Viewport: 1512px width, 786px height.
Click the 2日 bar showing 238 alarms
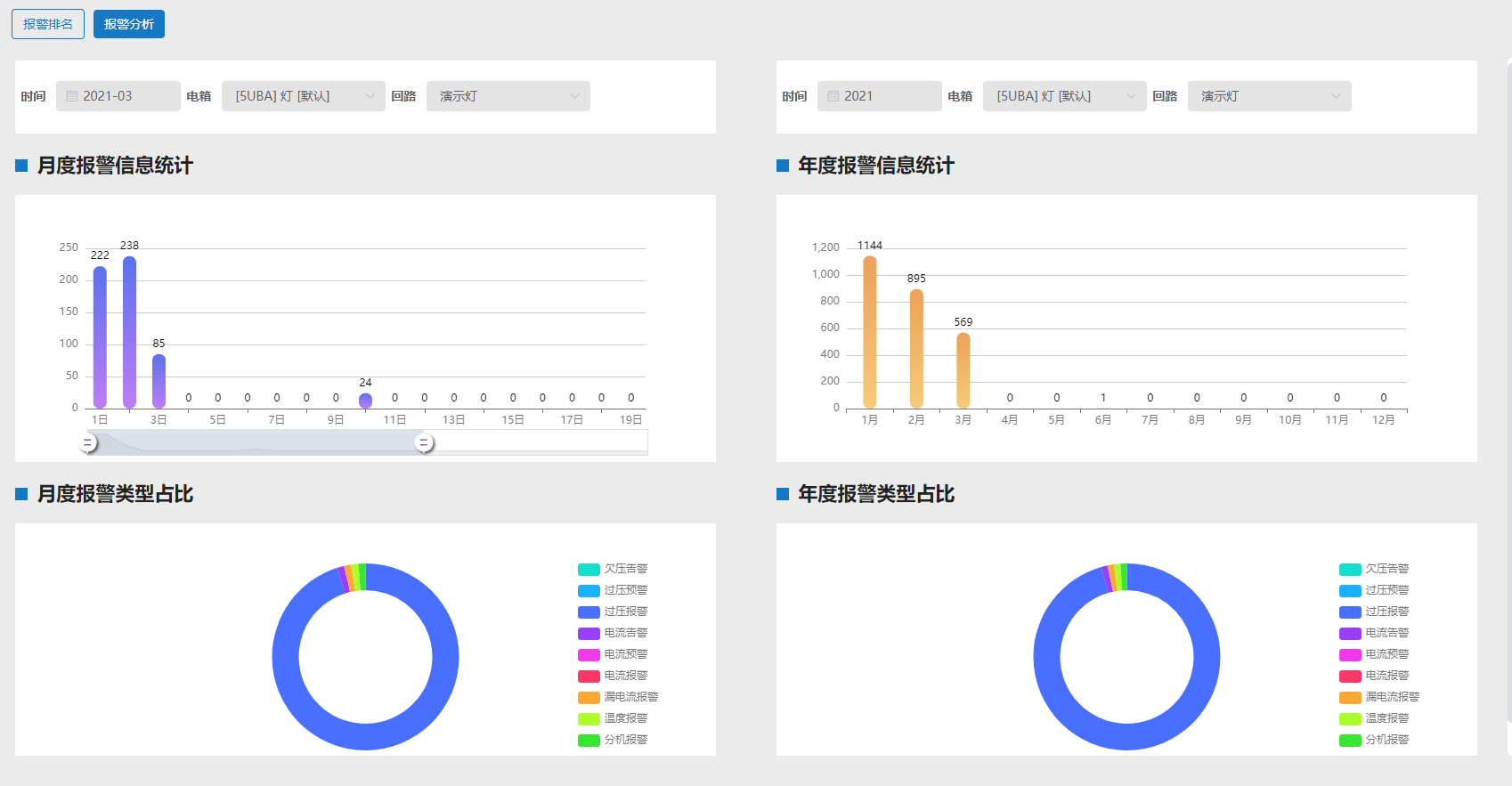[x=129, y=332]
